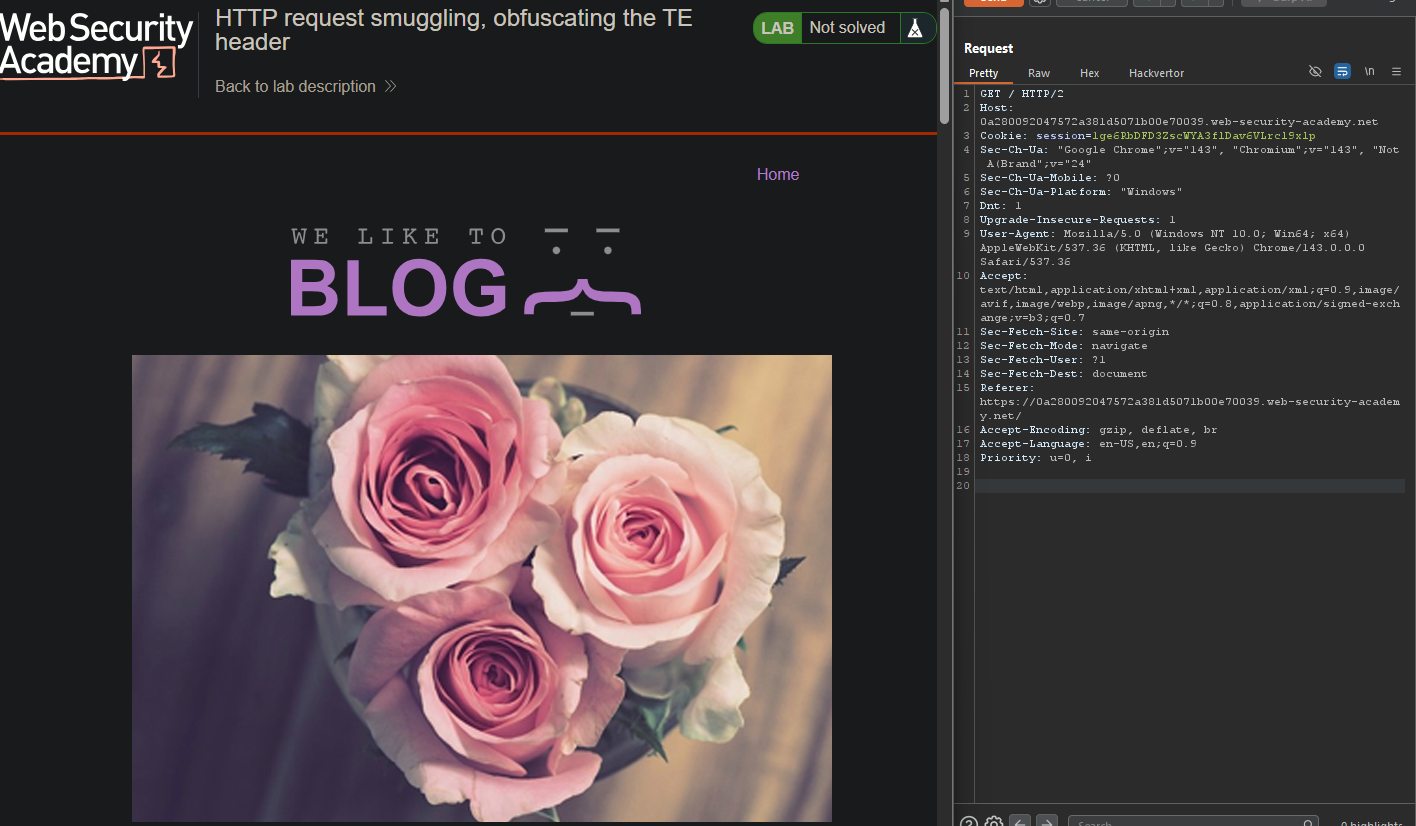
Task: Click the 'Accept:' header name on line 10
Action: tap(1004, 275)
